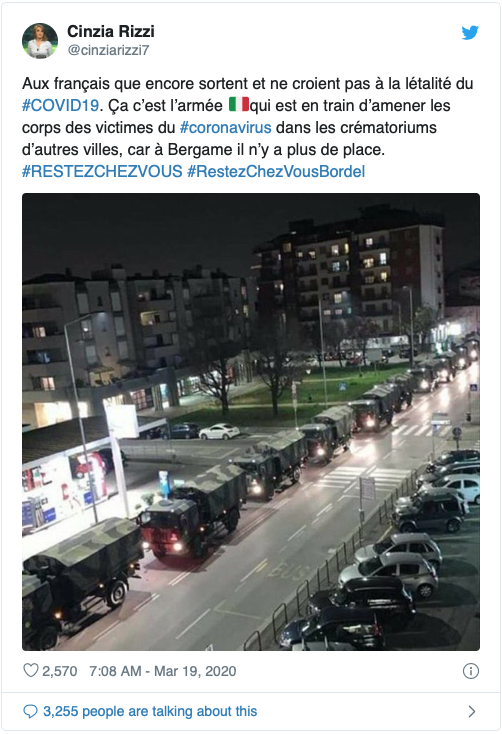Open the #coronavirus hashtag link
Screen dimensions: 502x734
226,127
